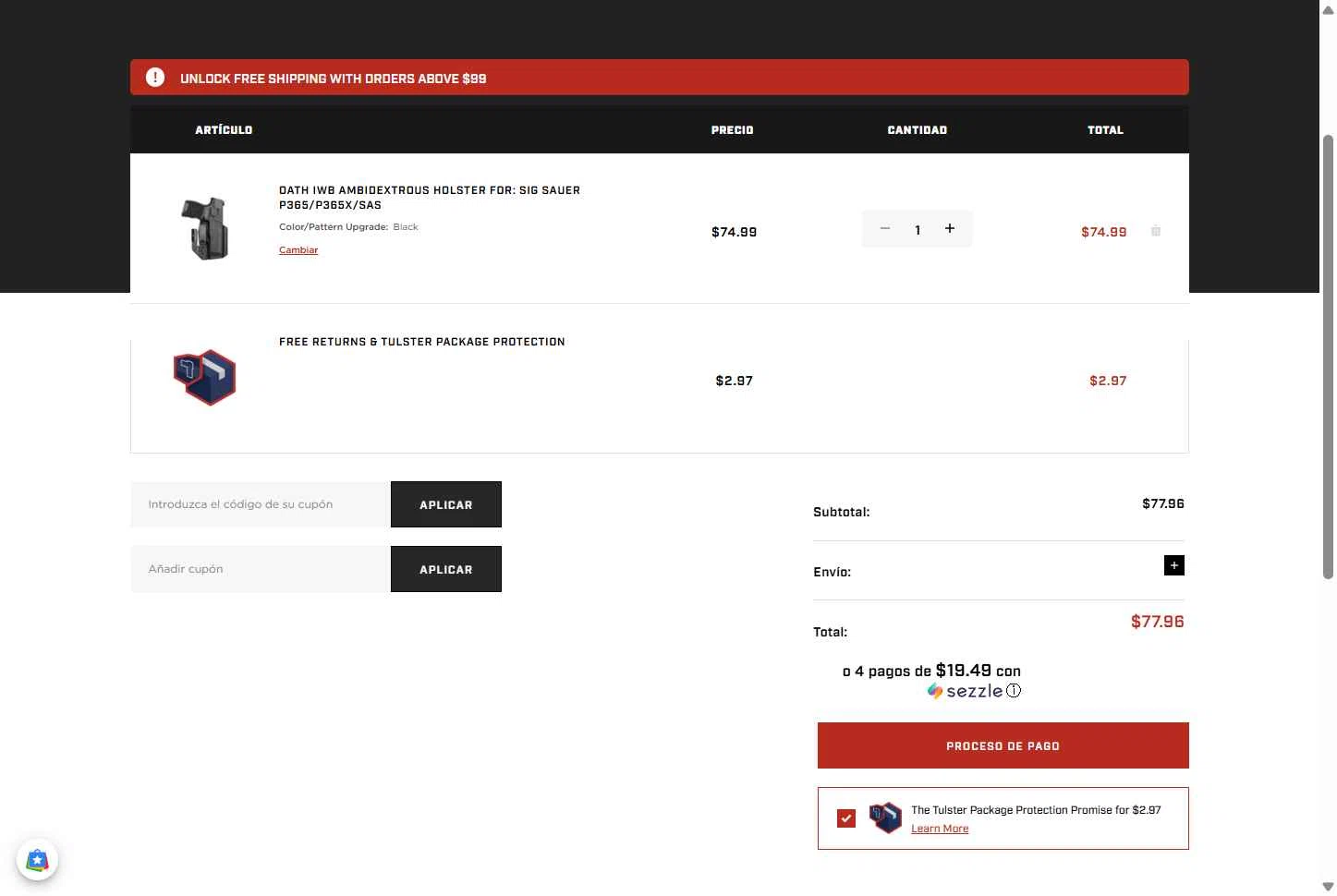Click The Tulster Package Protection Promise text
1337x896 pixels.
tap(1036, 810)
